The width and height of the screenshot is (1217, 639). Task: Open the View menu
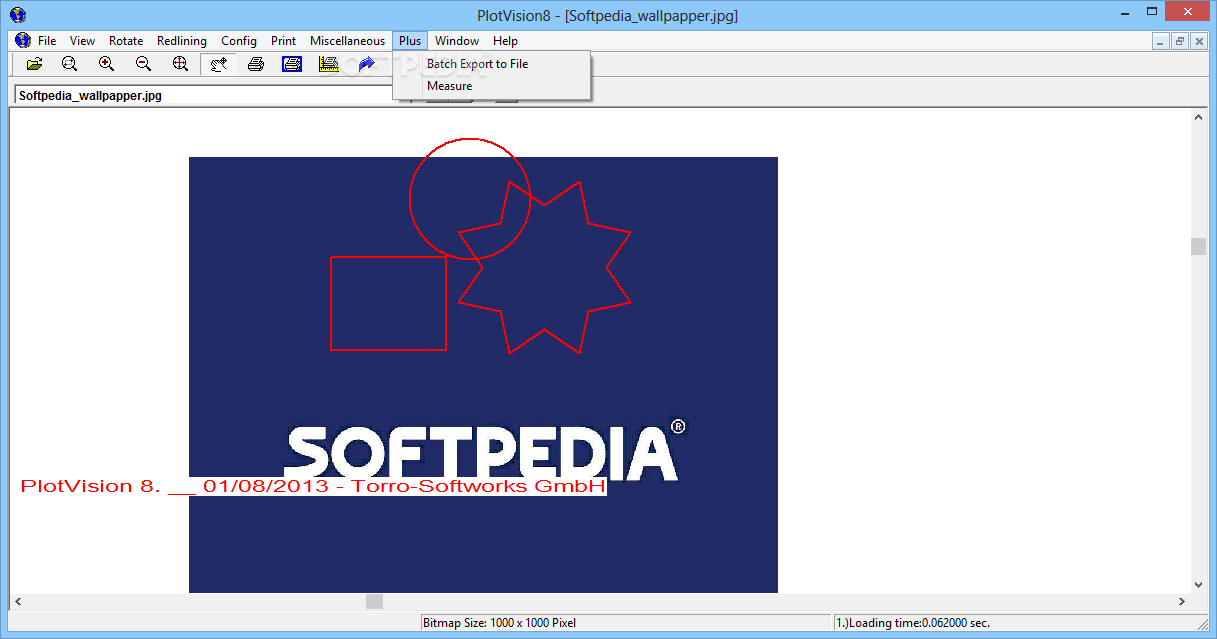[83, 41]
